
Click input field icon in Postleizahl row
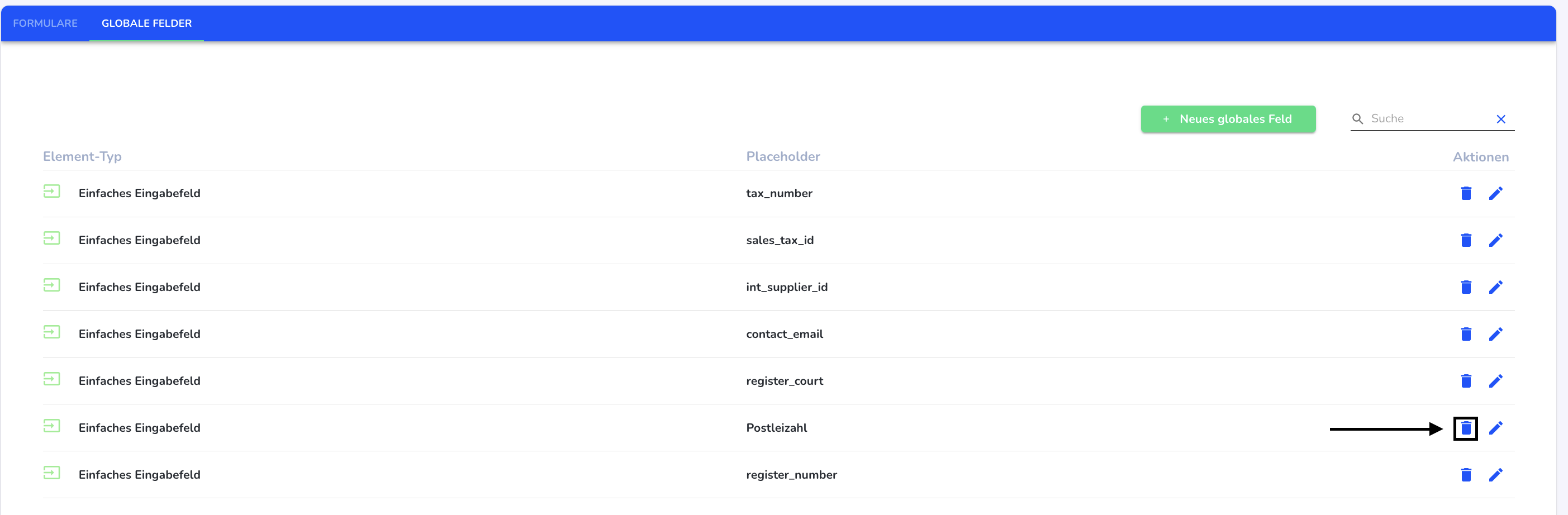(52, 426)
